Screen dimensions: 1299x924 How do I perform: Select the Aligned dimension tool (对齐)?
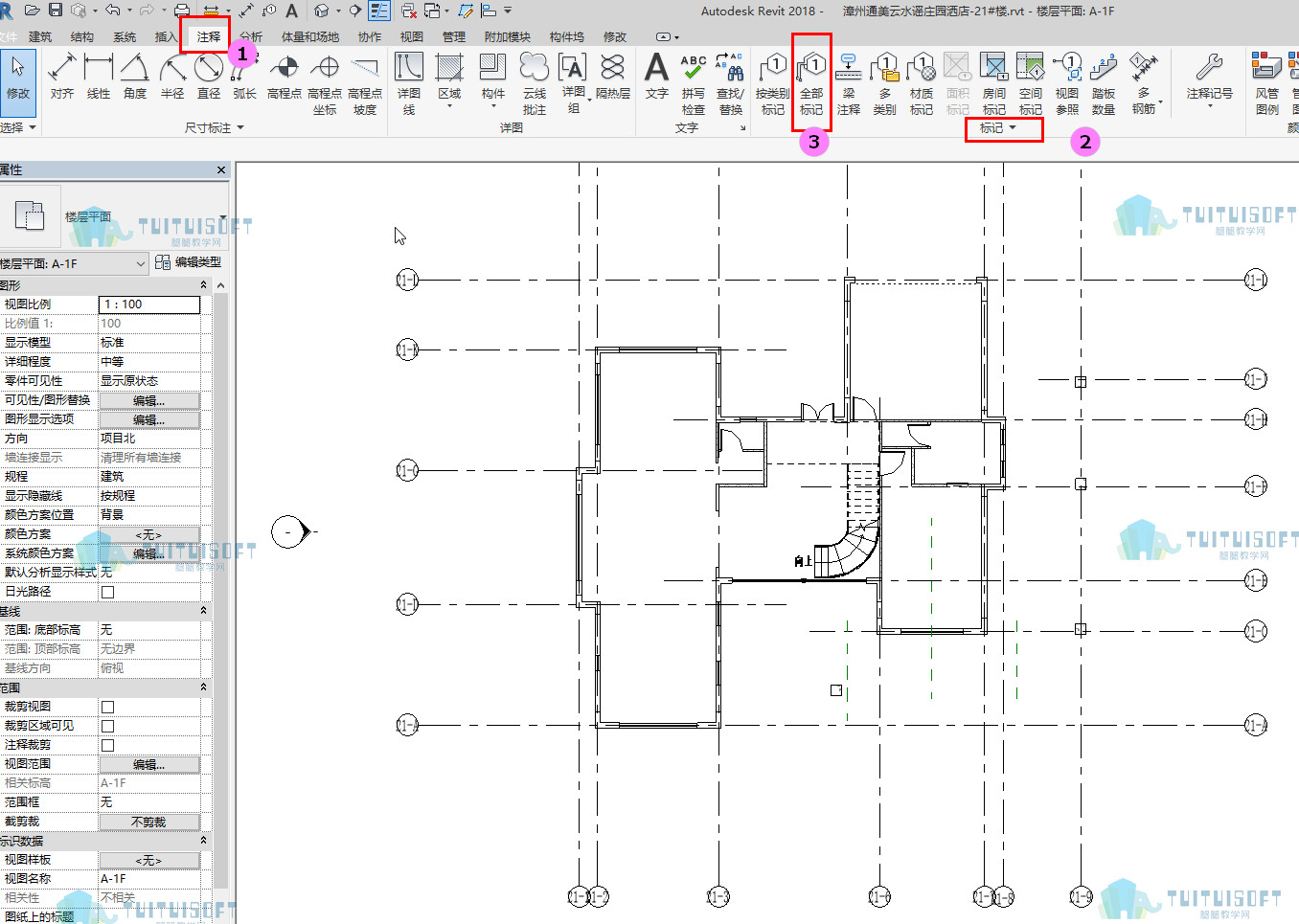click(62, 77)
